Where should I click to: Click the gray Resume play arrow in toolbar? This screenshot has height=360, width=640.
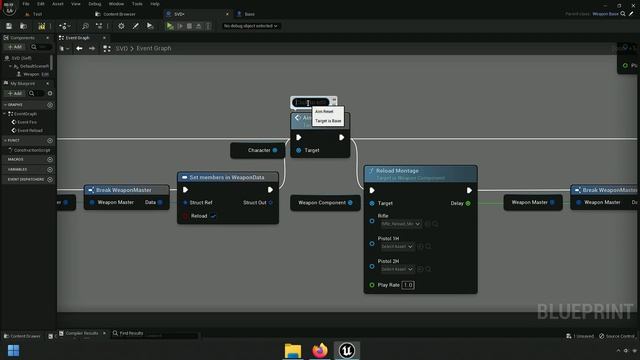pyautogui.click(x=180, y=26)
